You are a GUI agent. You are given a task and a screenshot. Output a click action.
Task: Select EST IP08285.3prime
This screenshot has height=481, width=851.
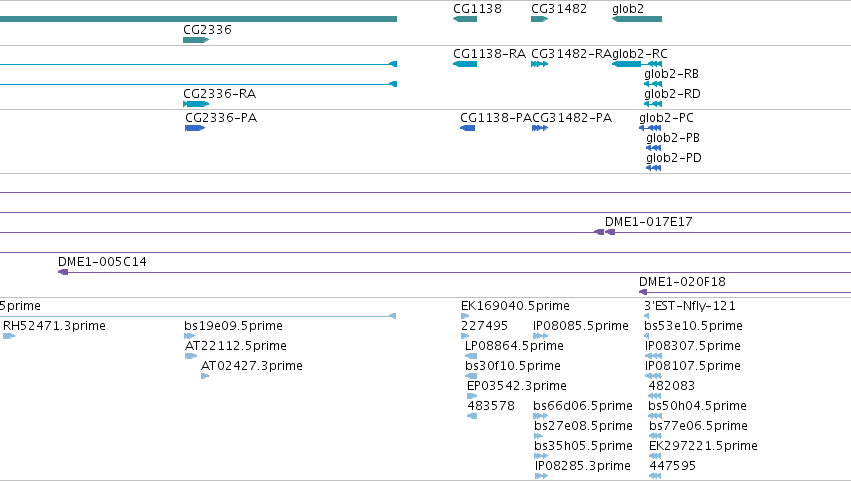click(542, 476)
